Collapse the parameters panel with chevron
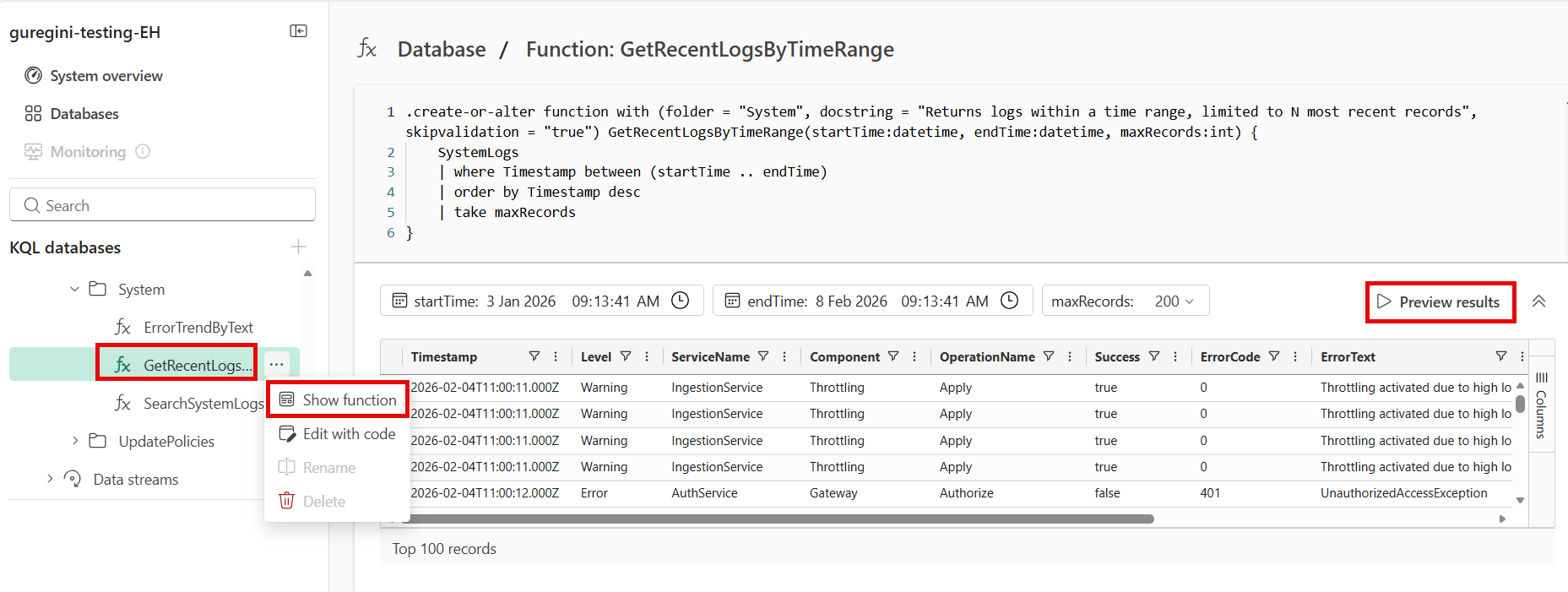This screenshot has width=1568, height=592. [1538, 301]
